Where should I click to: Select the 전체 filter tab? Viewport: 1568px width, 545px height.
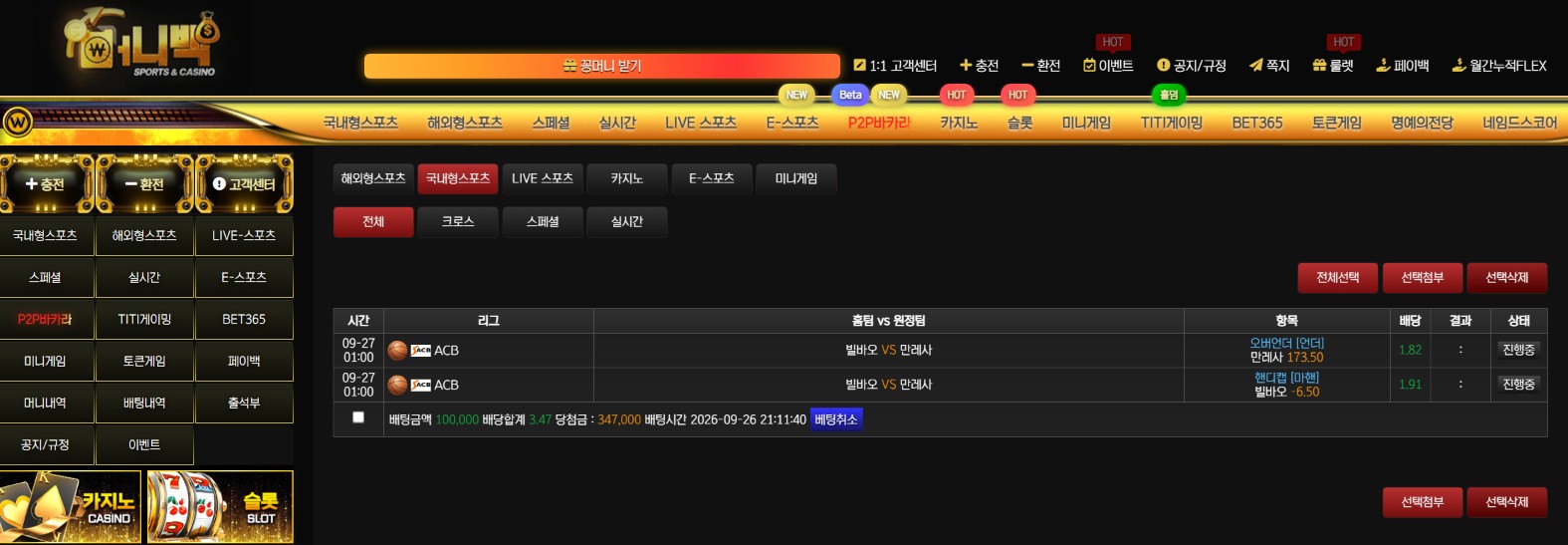373,221
